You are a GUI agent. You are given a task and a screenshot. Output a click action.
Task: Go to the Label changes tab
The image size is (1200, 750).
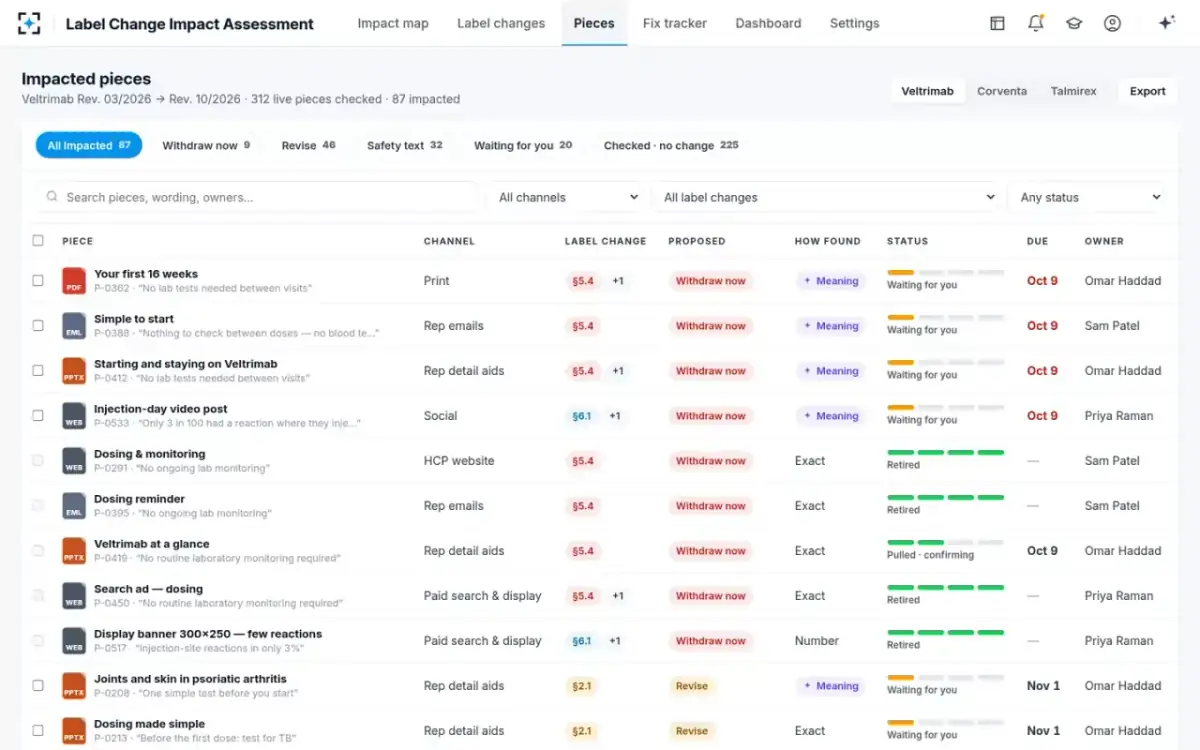point(501,23)
